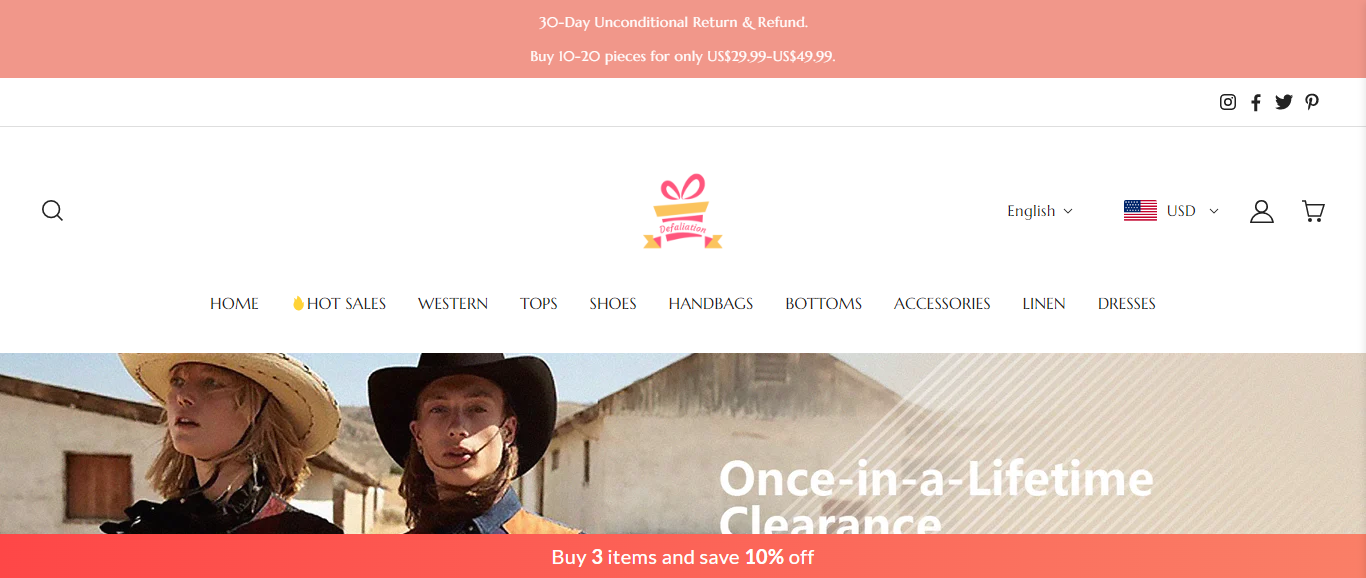1366x578 pixels.
Task: Open the search magnifier icon
Action: coord(52,210)
